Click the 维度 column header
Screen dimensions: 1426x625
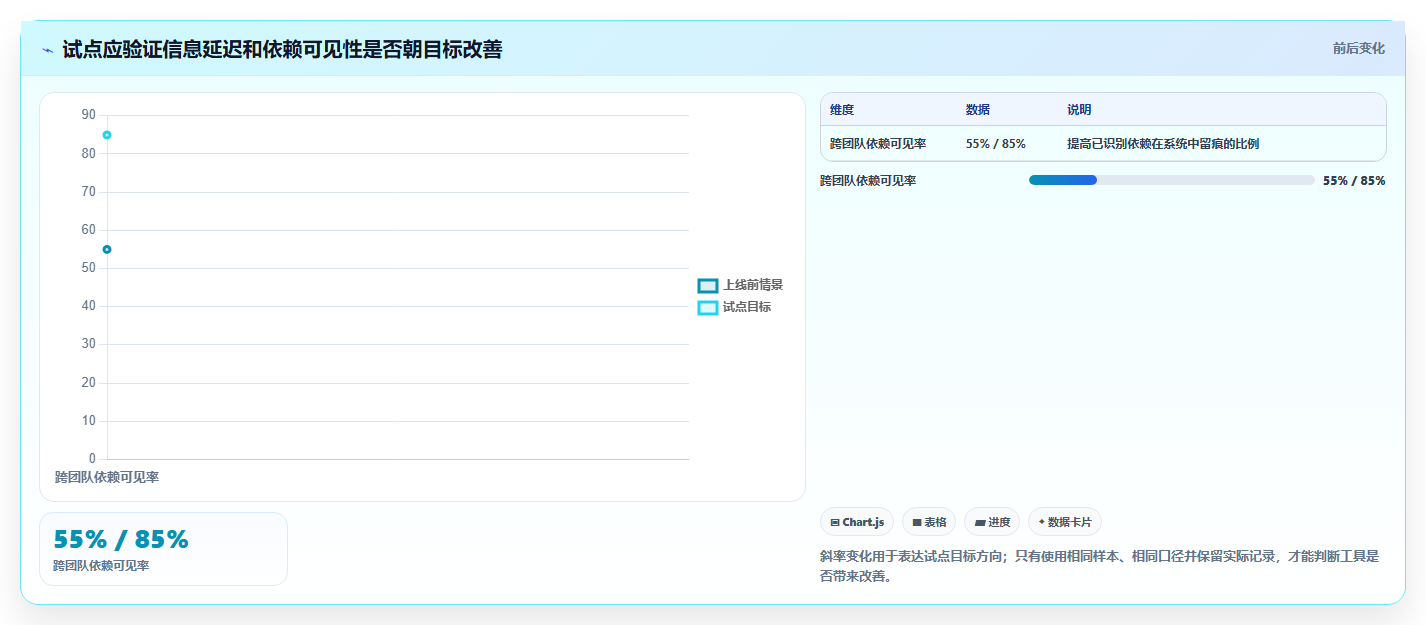point(842,110)
